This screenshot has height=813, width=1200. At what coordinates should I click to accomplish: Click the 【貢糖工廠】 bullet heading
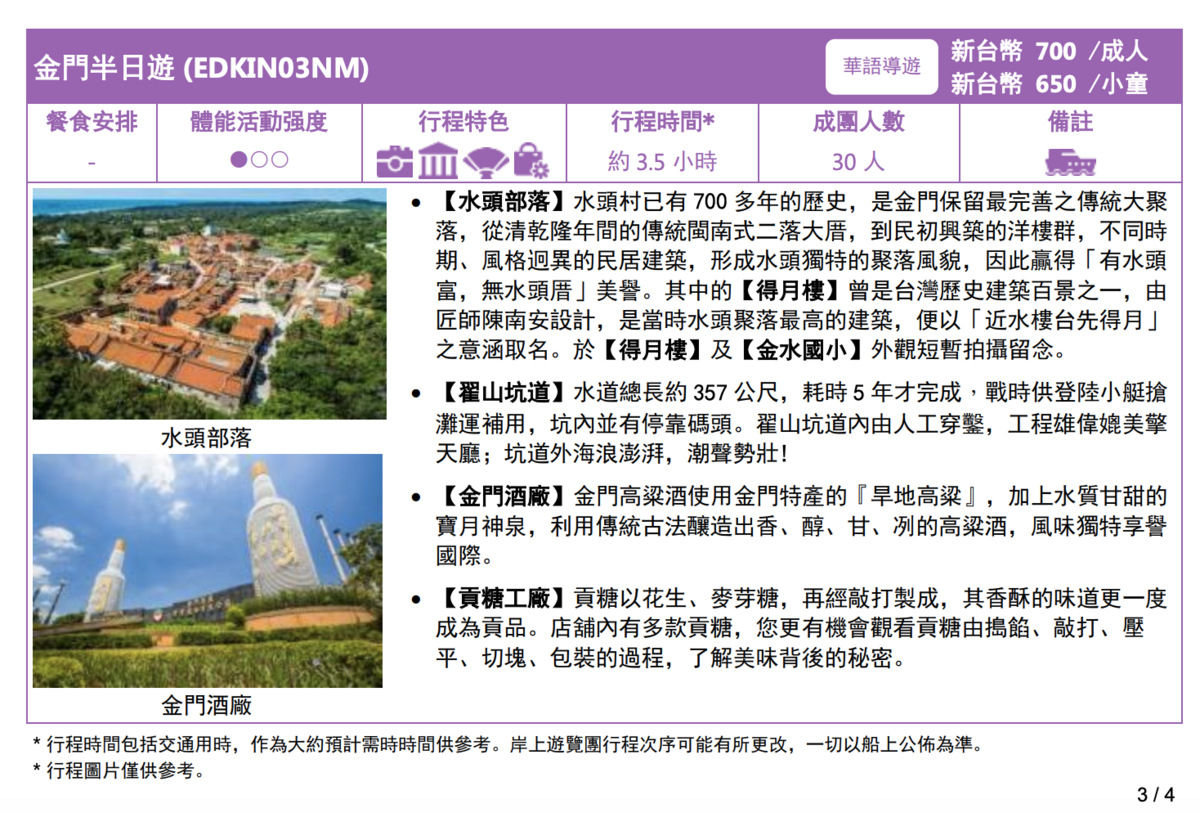pos(502,600)
